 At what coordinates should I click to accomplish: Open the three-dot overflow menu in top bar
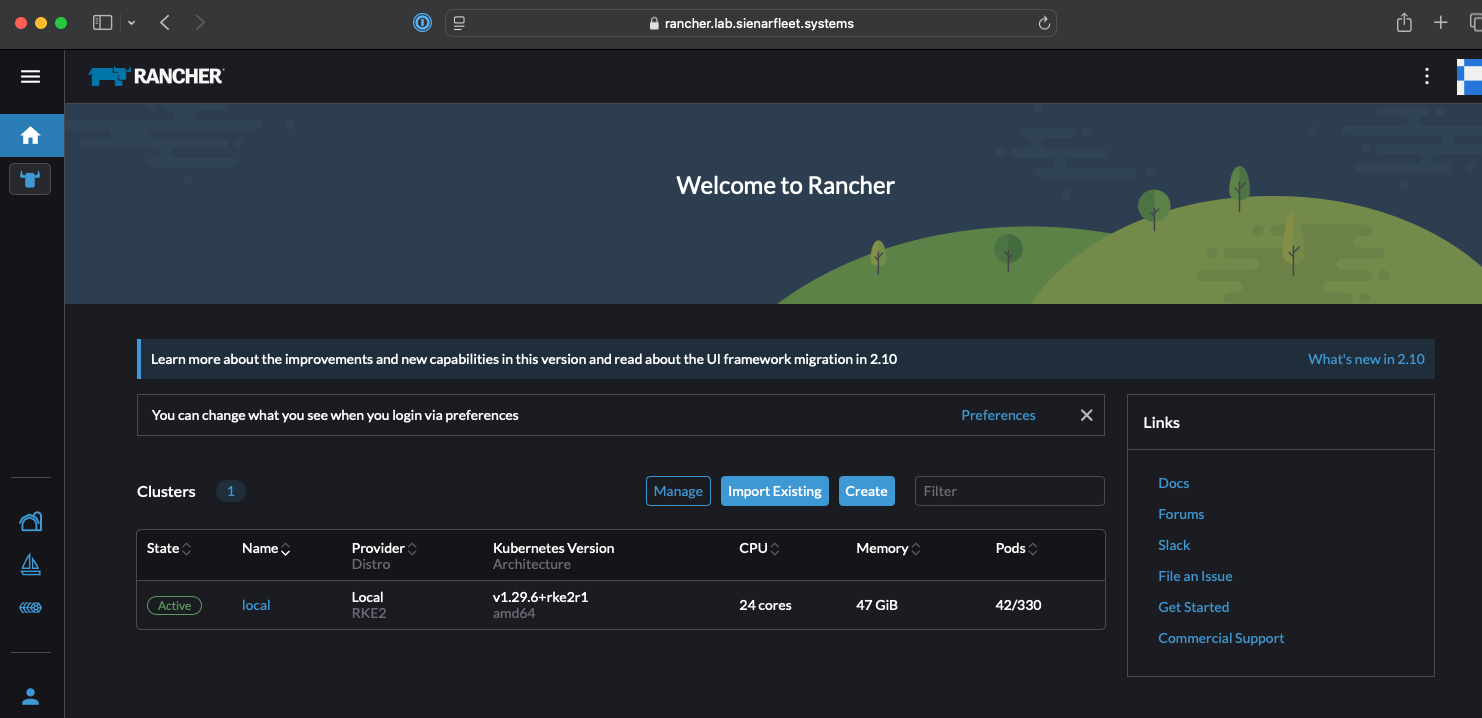tap(1427, 76)
